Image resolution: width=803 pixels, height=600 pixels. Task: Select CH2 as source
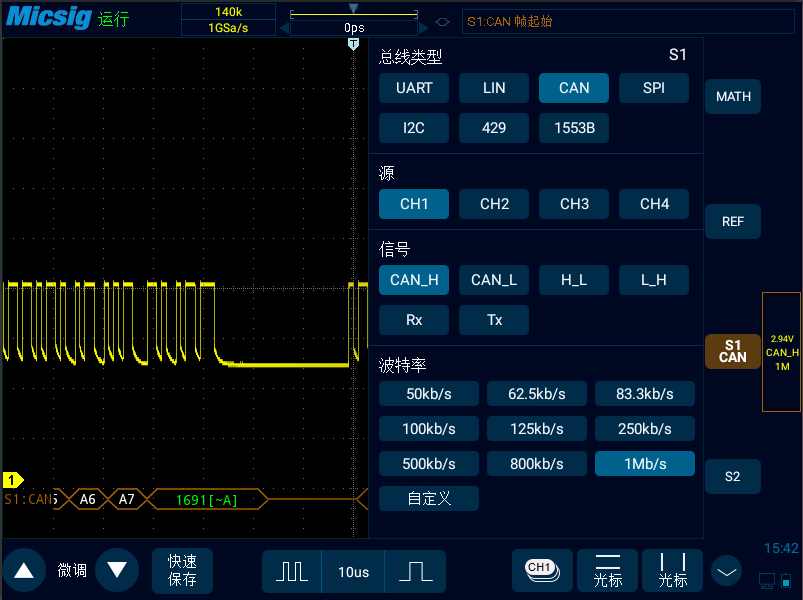tap(494, 204)
